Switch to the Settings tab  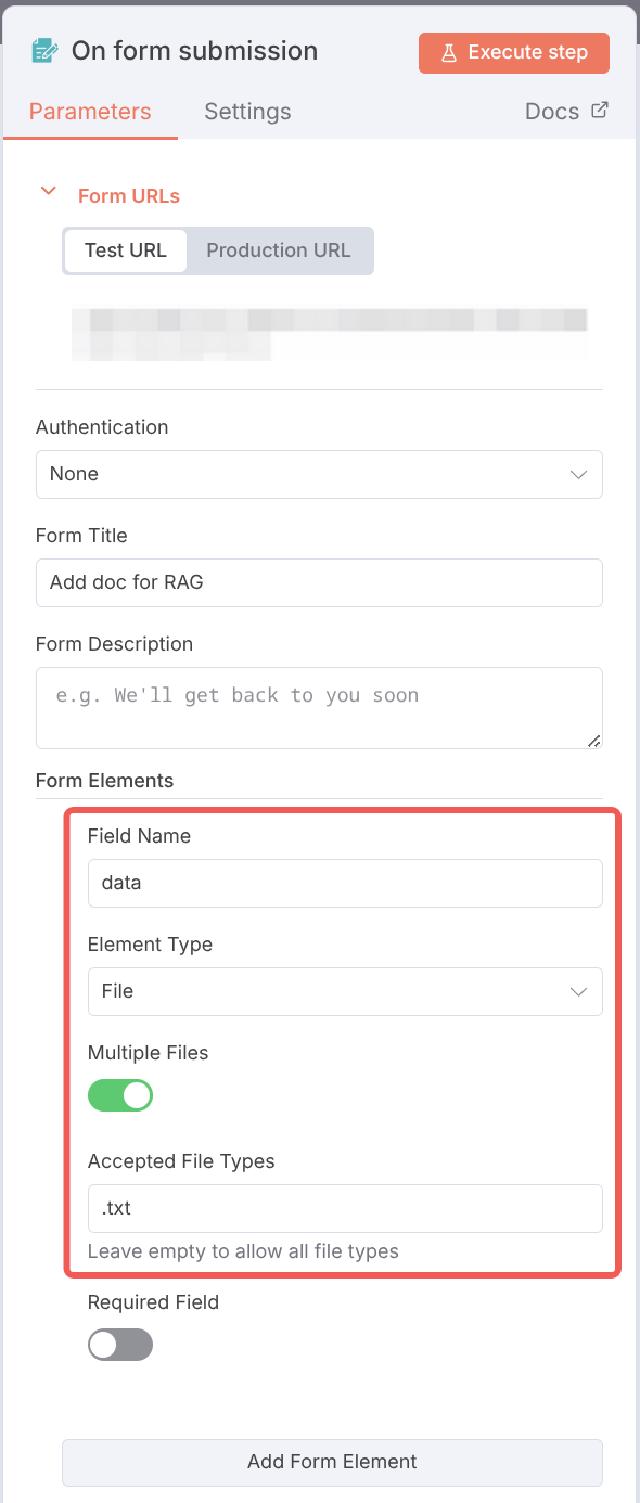(247, 111)
